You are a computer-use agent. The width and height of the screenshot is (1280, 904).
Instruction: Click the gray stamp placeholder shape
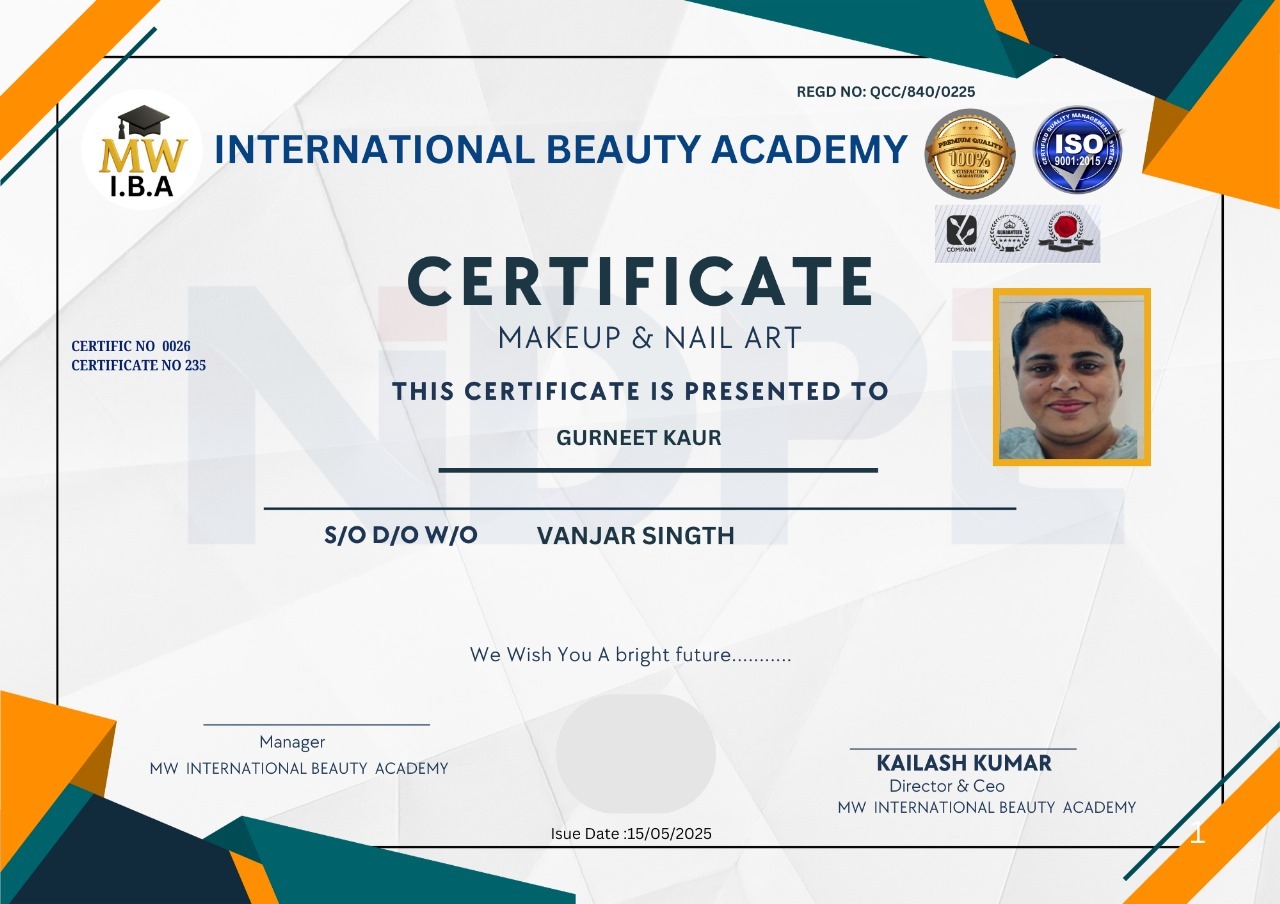point(635,753)
